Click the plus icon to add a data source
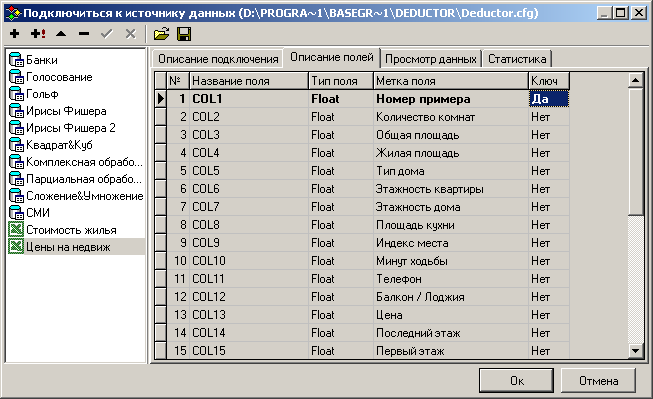Viewport: 653px width, 399px height. point(15,34)
